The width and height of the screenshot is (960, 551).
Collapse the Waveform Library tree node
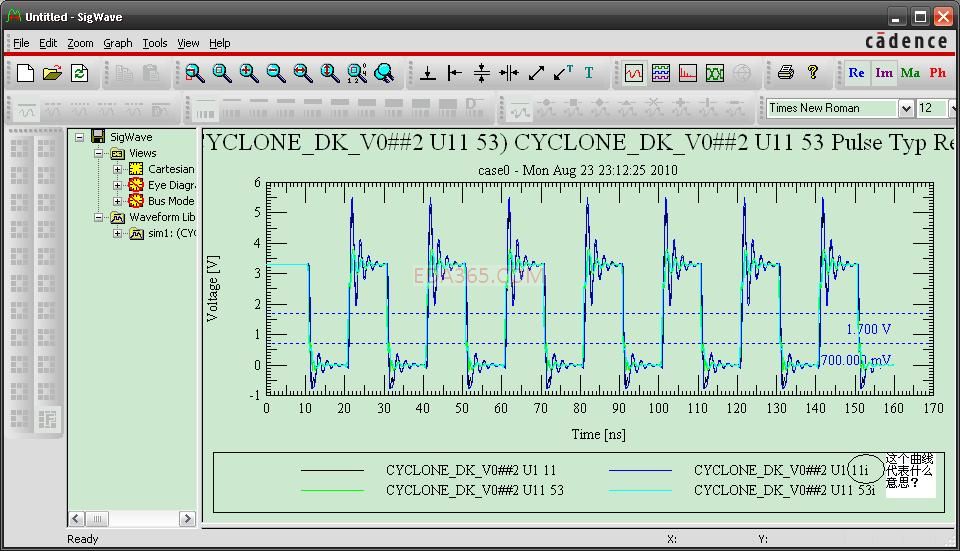tap(99, 217)
